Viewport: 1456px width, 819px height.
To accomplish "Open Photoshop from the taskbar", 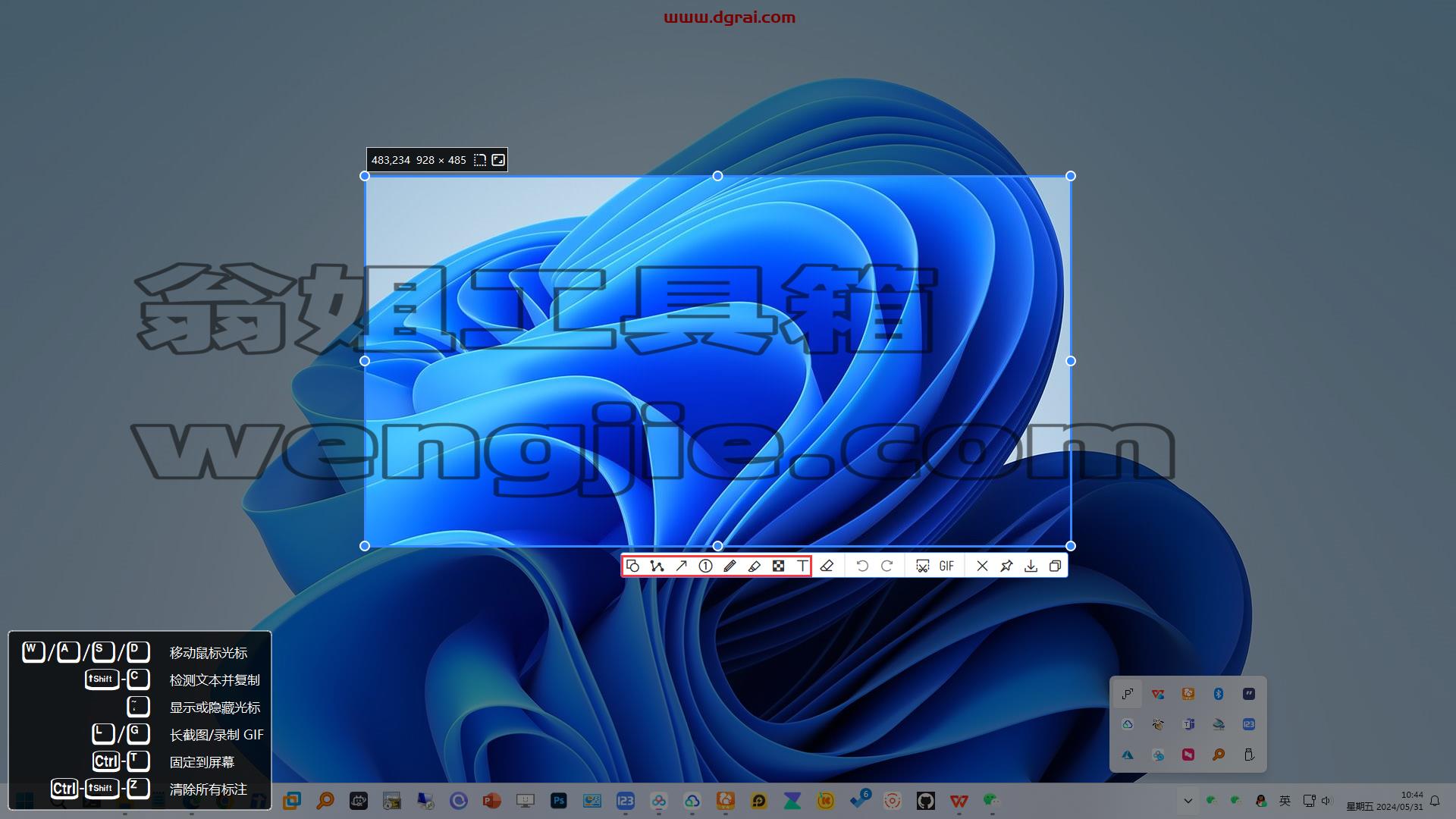I will pyautogui.click(x=559, y=801).
